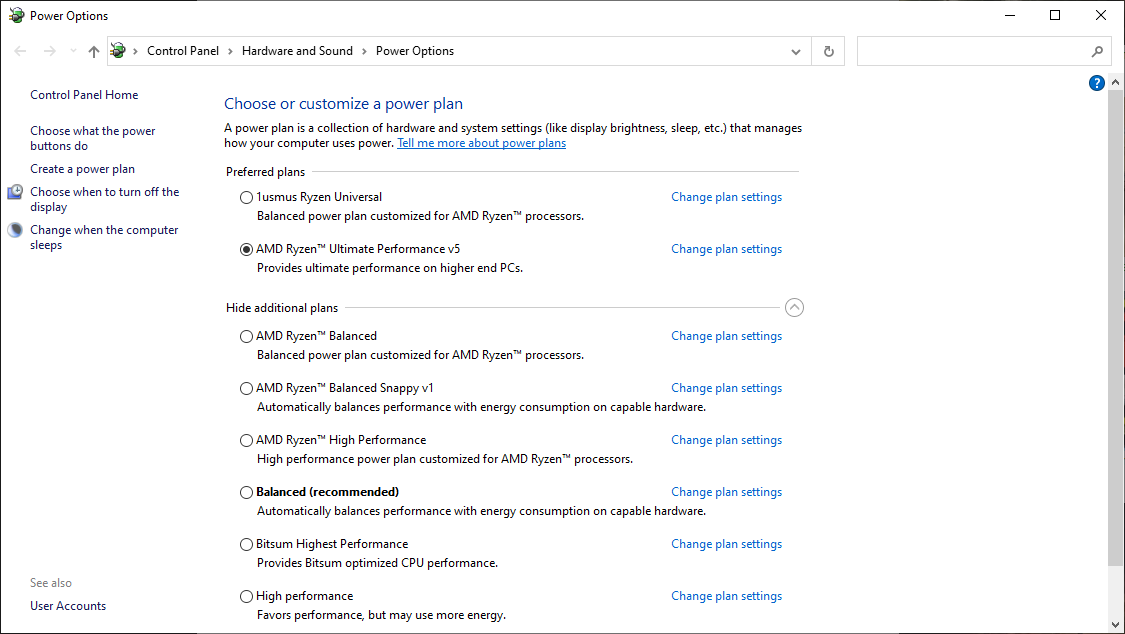Select AMD Ryzen Balanced power plan

[246, 337]
